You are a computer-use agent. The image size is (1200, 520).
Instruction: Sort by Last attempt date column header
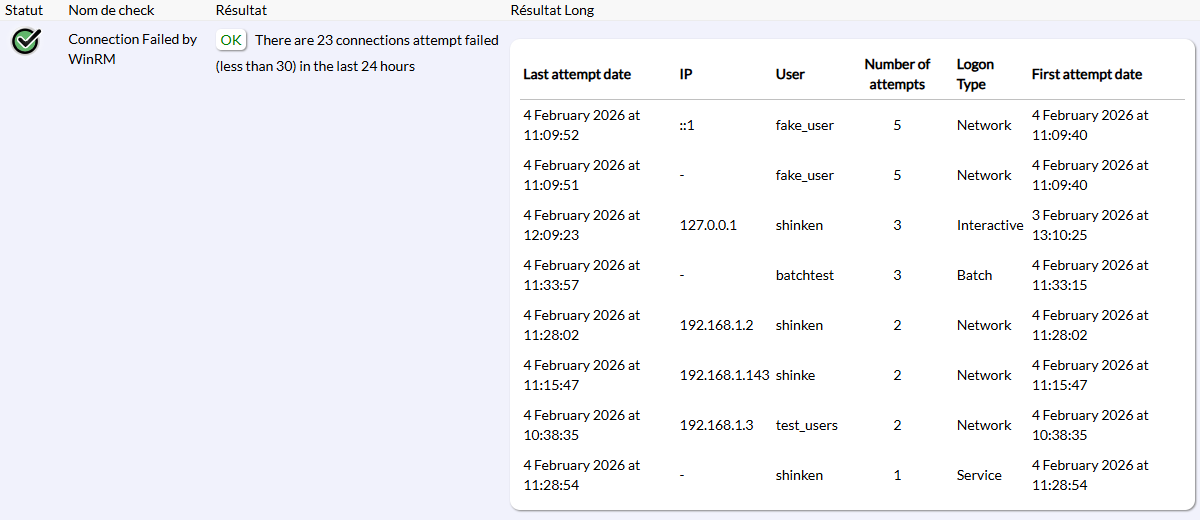(577, 74)
